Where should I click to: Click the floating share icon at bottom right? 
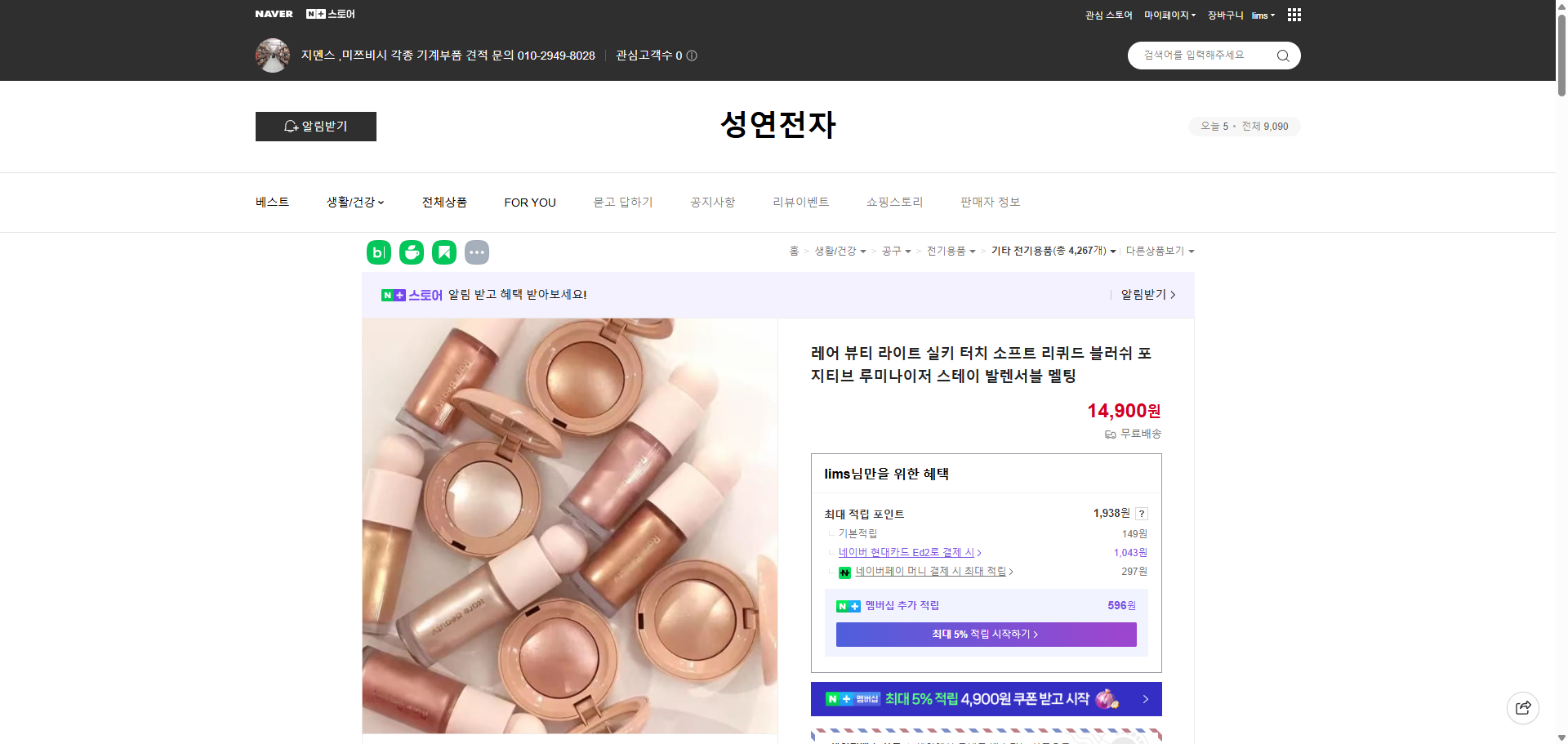pyautogui.click(x=1522, y=707)
